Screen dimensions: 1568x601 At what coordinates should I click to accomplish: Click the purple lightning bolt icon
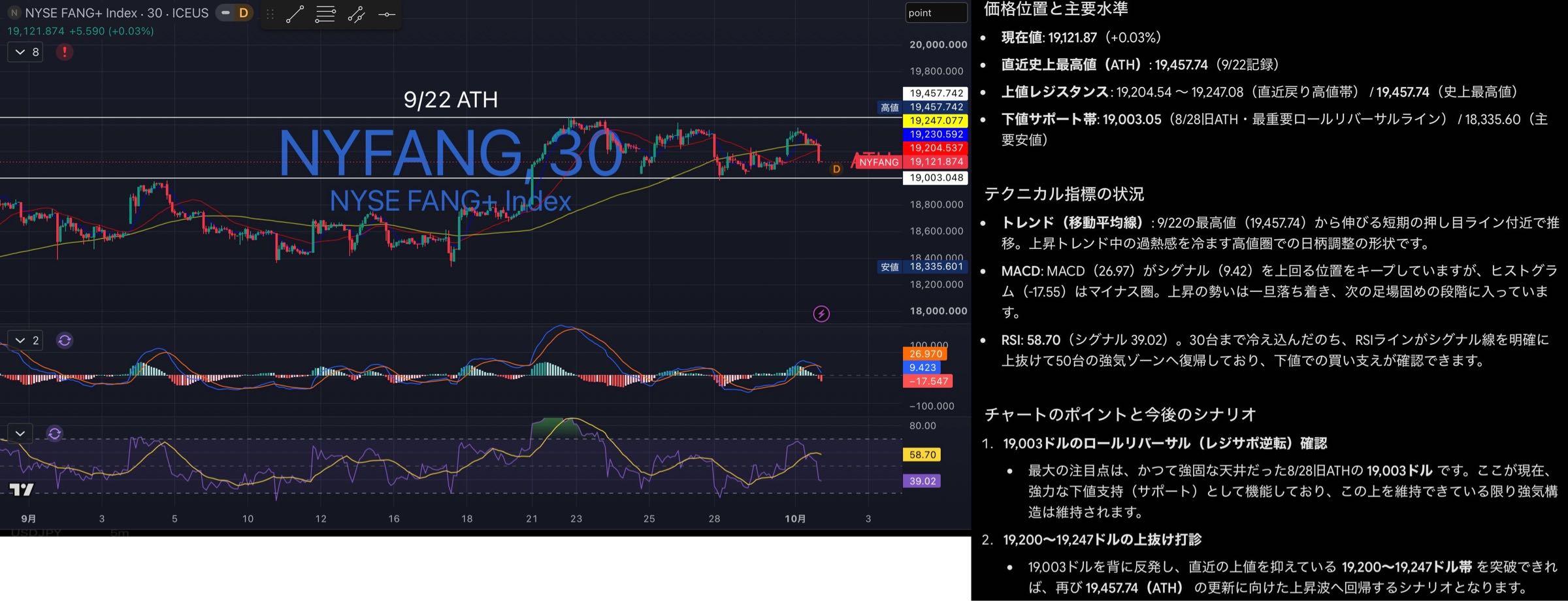point(821,314)
